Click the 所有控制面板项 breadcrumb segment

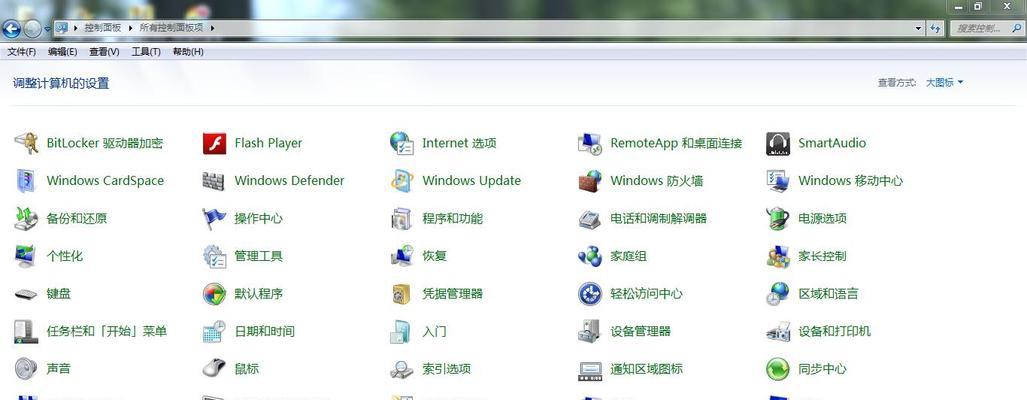[x=172, y=28]
